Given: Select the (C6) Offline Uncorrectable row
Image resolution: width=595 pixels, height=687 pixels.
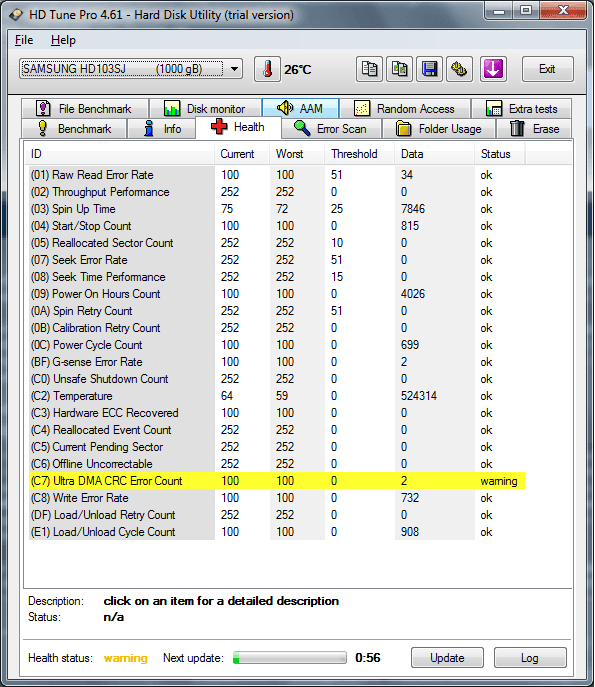Looking at the screenshot, I should [277, 464].
